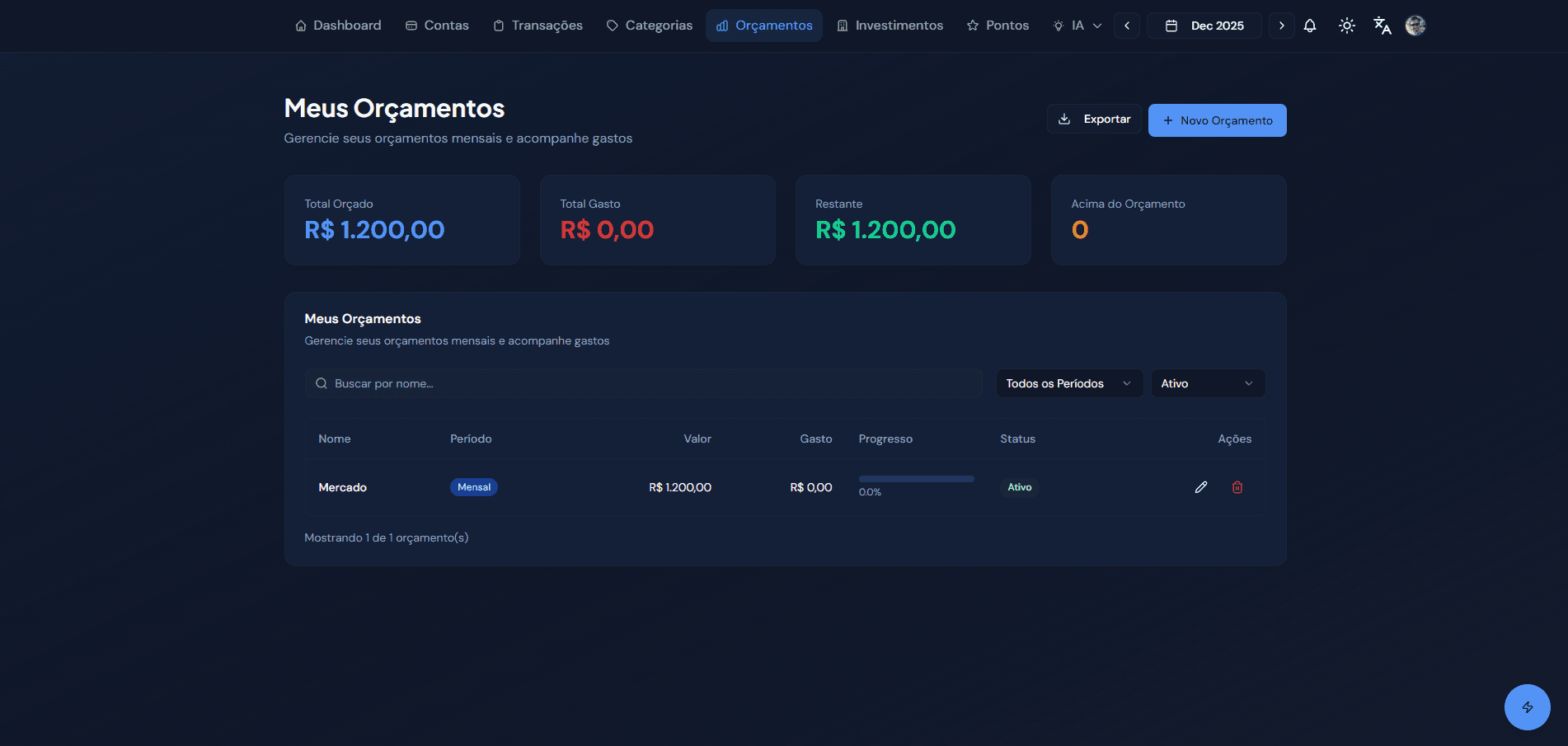Click the lightning quick-action floating button

coord(1527,707)
